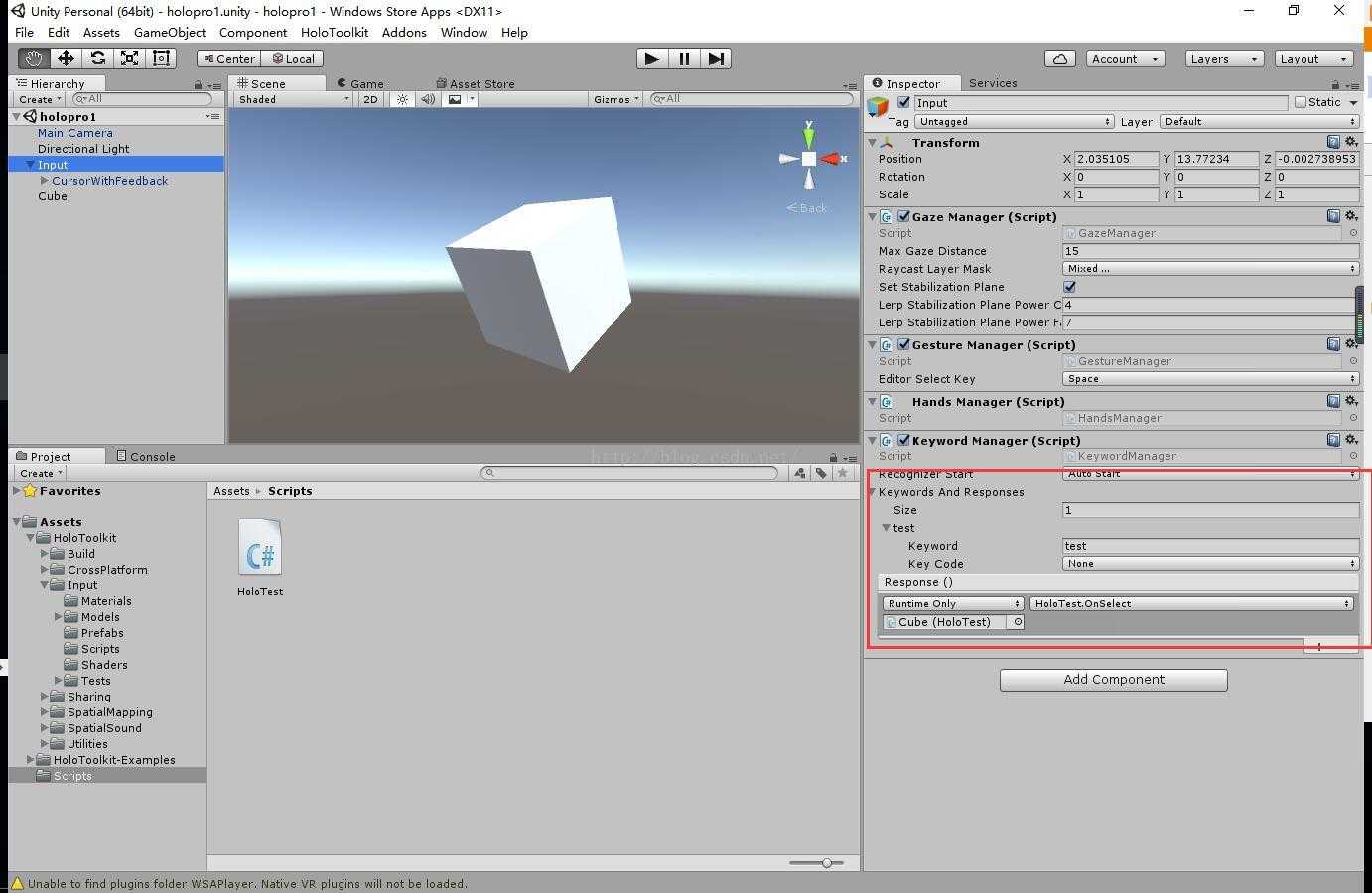
Task: Click search by label icon in Project
Action: [821, 473]
